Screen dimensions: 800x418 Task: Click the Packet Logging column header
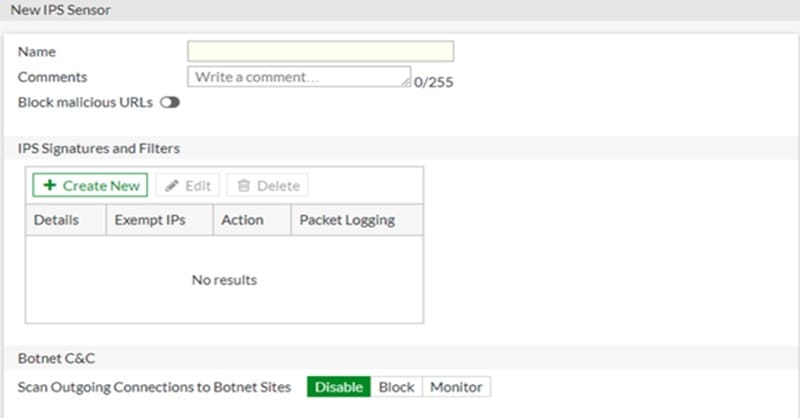tap(357, 220)
